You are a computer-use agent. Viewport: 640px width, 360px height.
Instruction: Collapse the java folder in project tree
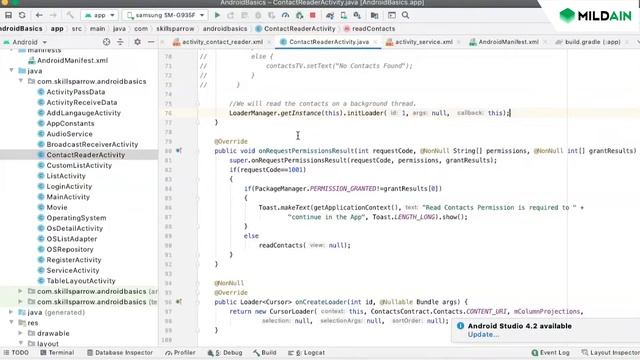pyautogui.click(x=11, y=71)
